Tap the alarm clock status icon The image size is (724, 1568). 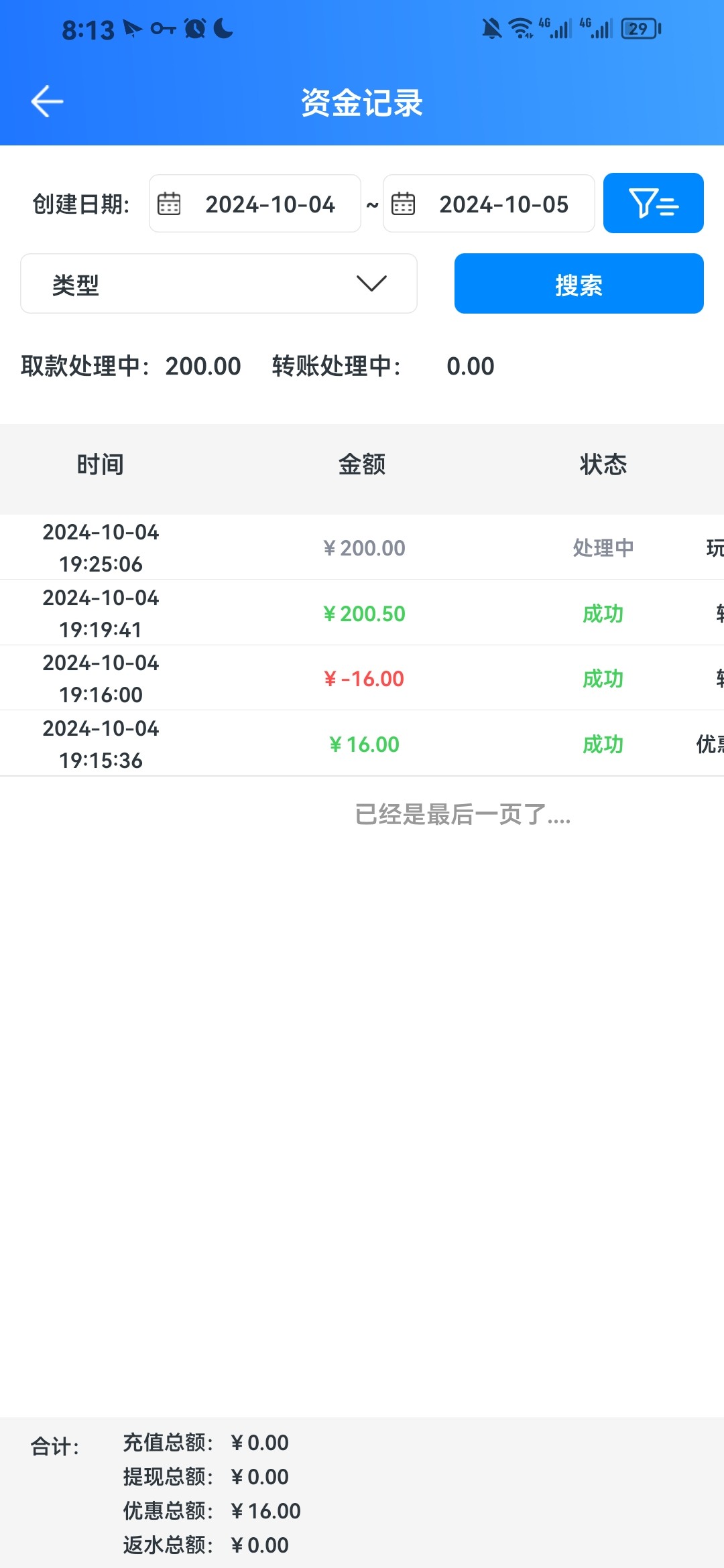[x=195, y=29]
